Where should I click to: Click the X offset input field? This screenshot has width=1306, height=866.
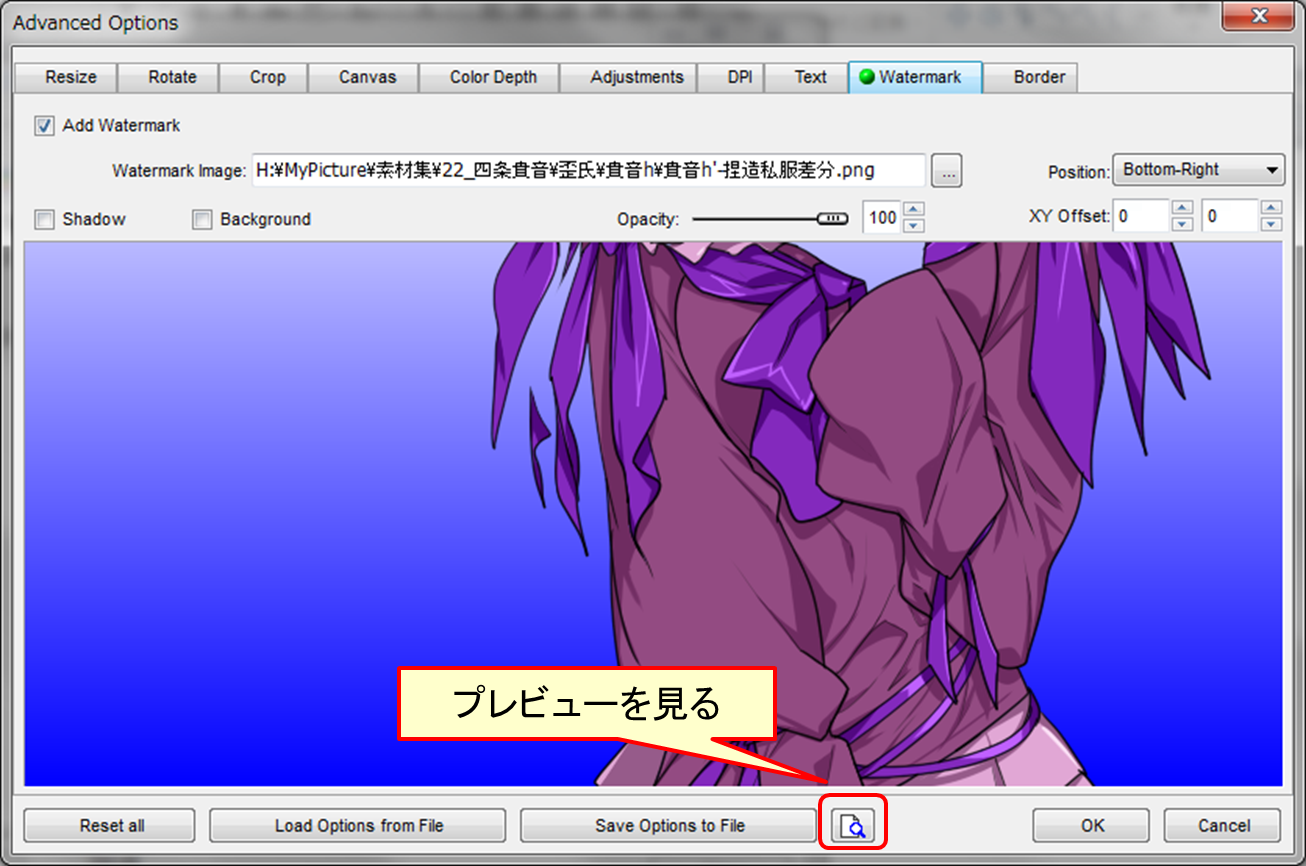[x=1141, y=216]
